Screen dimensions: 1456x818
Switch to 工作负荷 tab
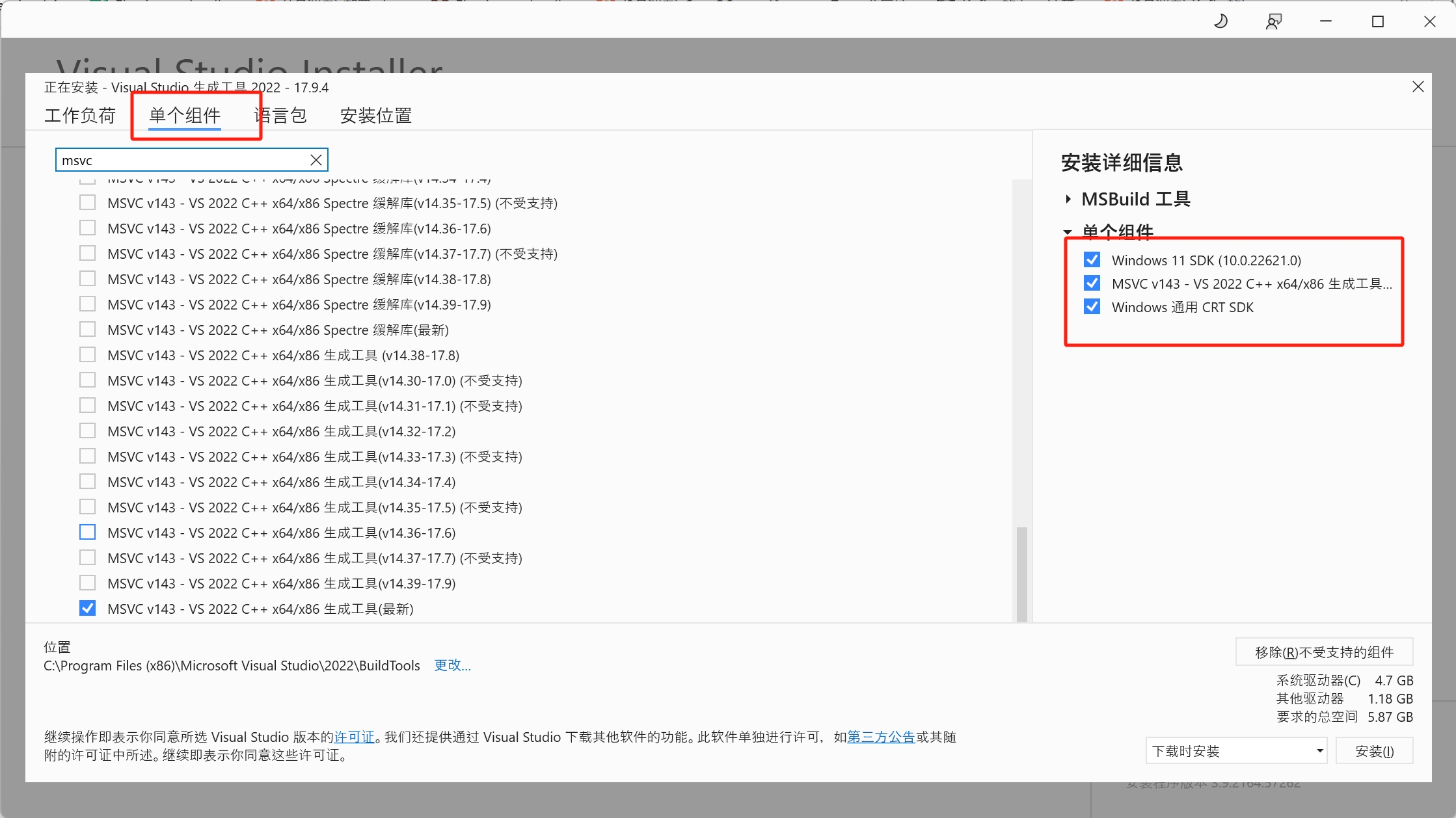(x=80, y=116)
